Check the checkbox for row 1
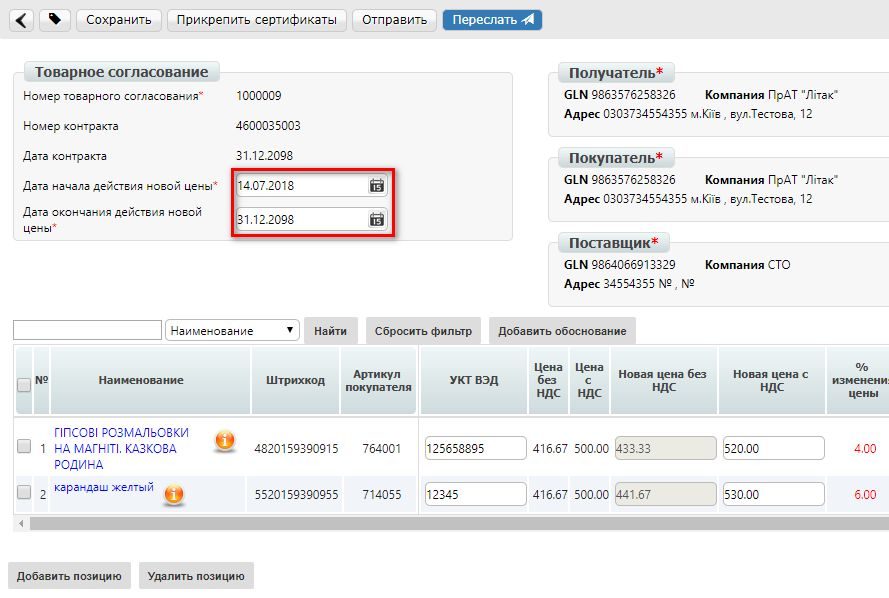This screenshot has height=598, width=889. click(x=24, y=446)
